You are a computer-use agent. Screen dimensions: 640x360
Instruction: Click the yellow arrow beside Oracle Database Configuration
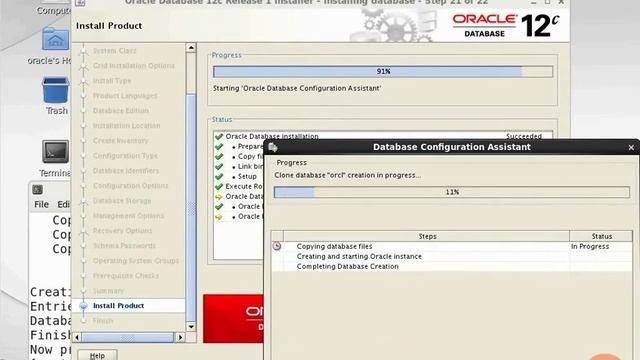(219, 196)
